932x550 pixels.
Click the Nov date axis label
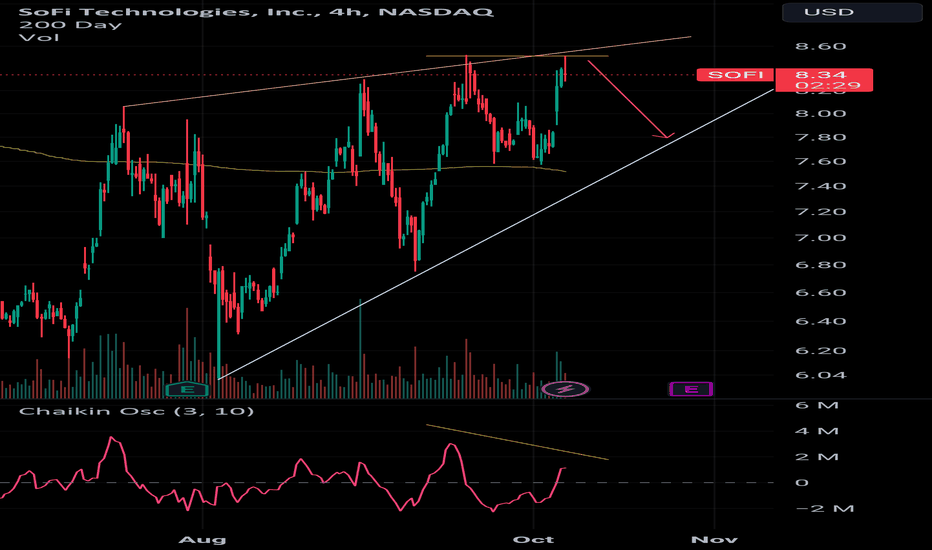coord(714,540)
